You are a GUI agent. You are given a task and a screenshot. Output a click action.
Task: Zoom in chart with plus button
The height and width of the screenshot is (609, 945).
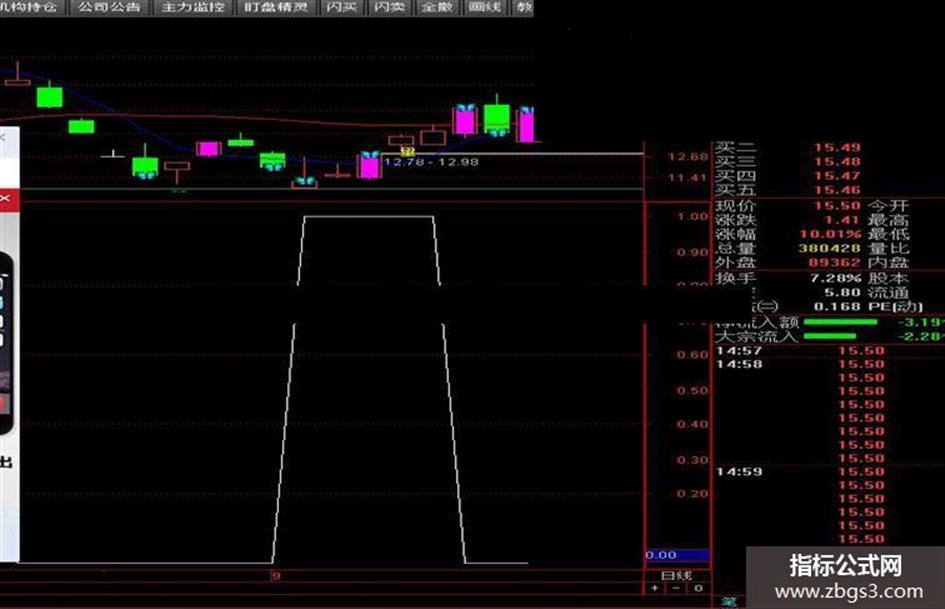pyautogui.click(x=655, y=588)
